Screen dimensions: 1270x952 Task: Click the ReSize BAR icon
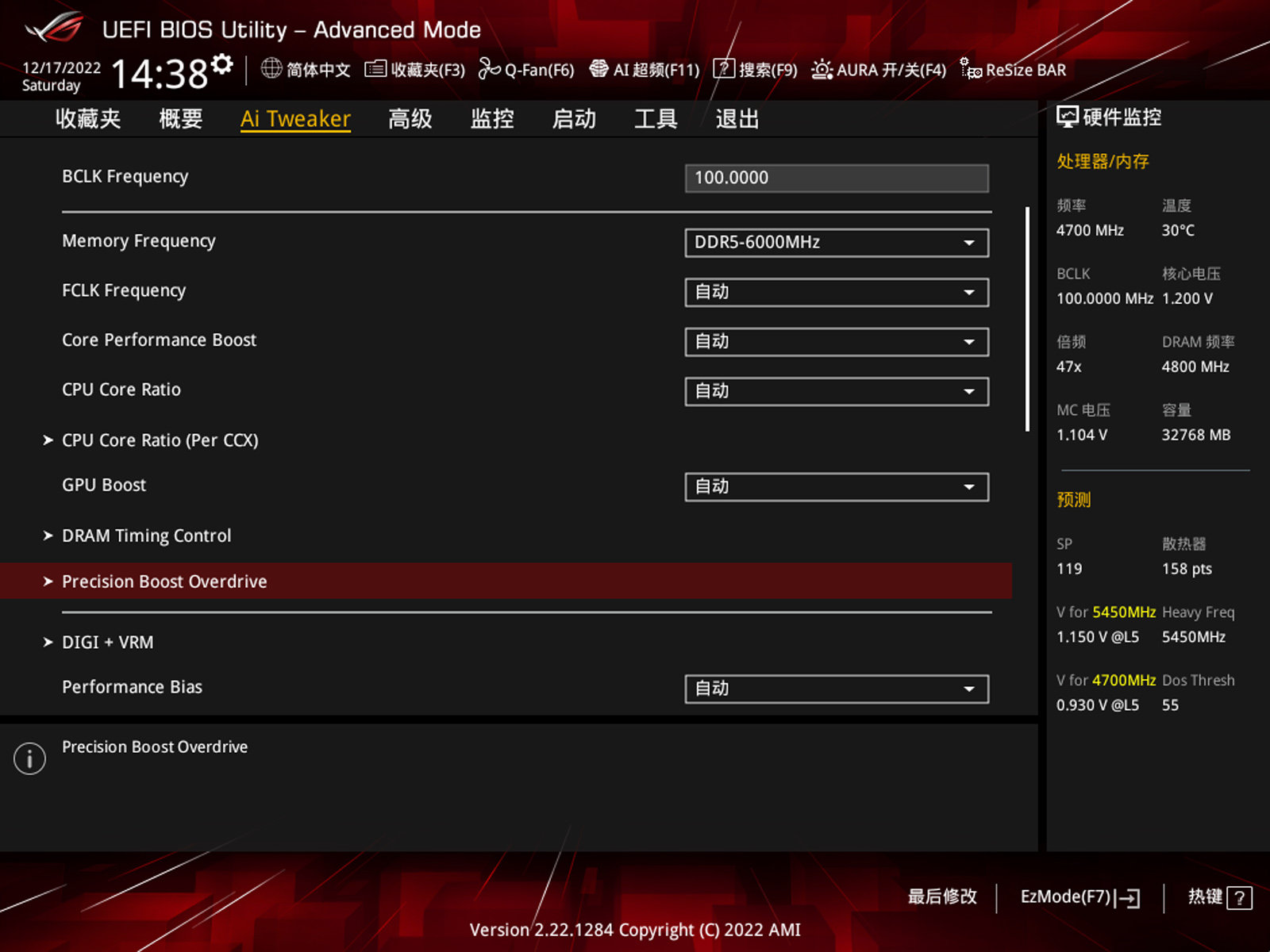[x=971, y=69]
